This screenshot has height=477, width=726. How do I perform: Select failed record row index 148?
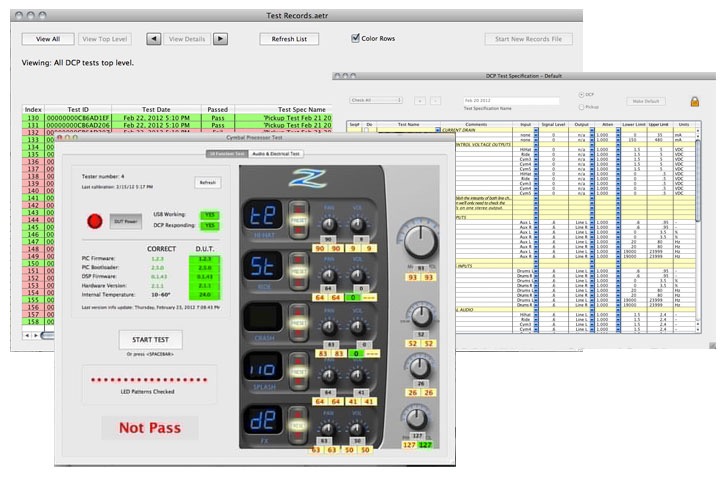(38, 249)
